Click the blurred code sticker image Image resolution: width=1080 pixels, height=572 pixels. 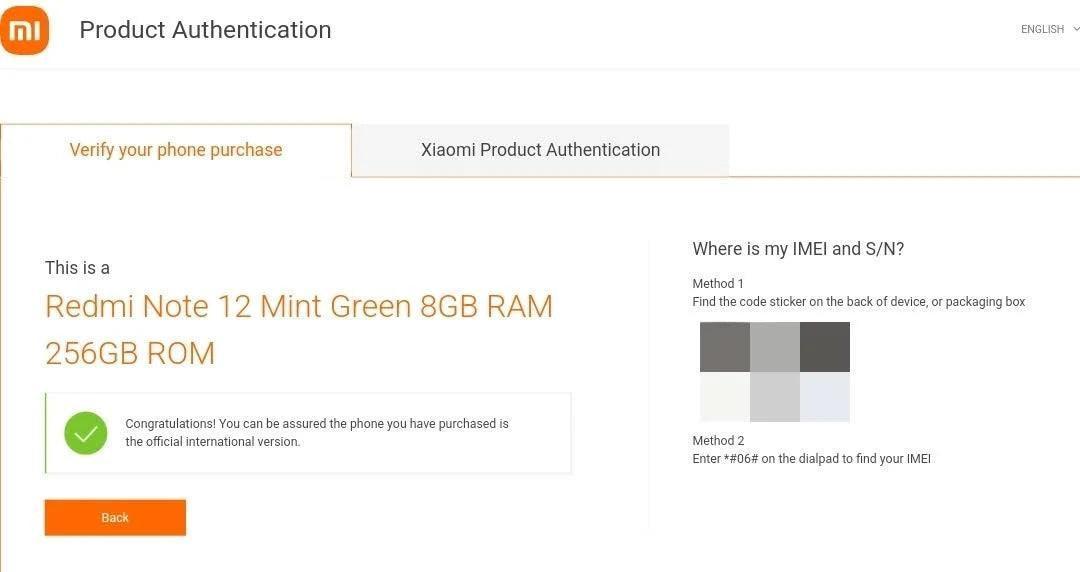point(774,371)
